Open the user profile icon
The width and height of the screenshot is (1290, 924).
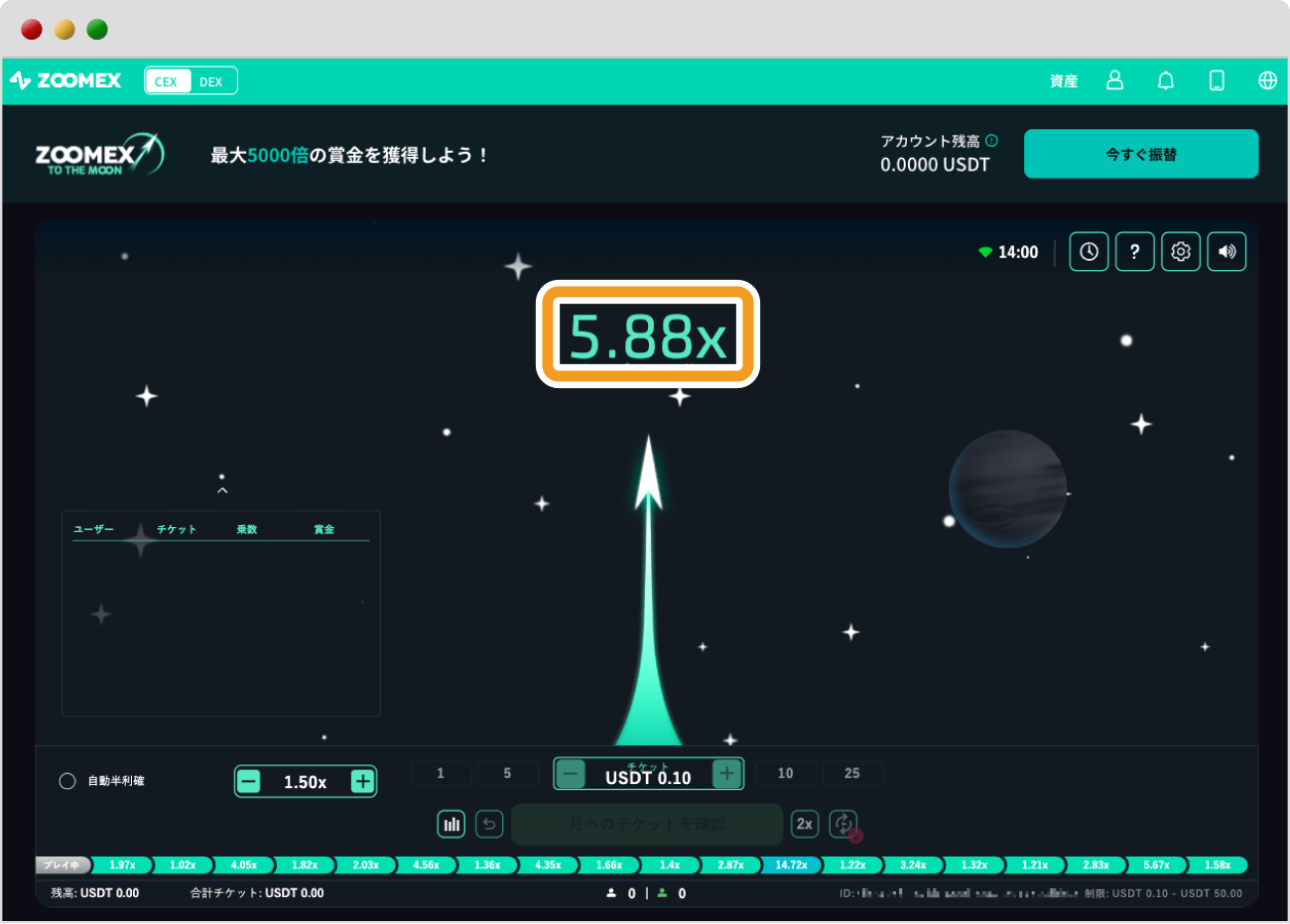tap(1114, 80)
